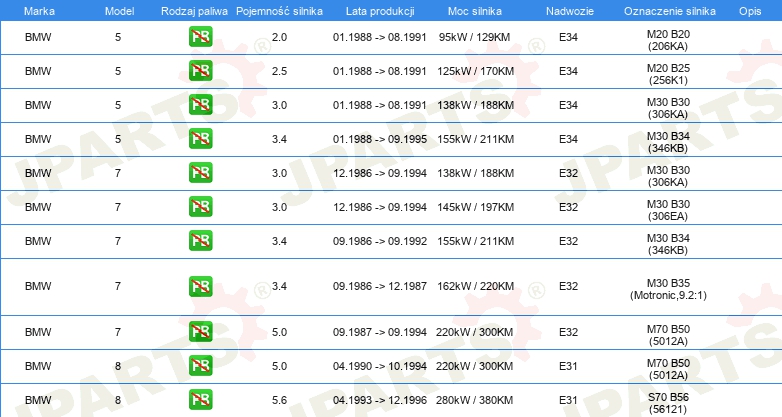Select the fuel icon in the 09.1987 -> 09.1994 row

200,332
